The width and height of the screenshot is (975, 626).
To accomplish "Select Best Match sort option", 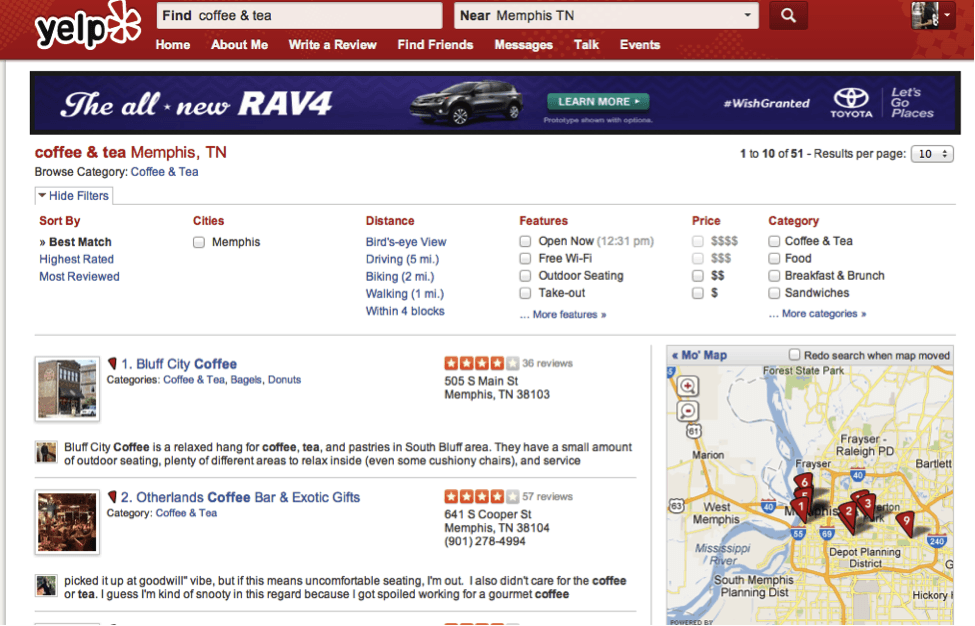I will click(x=80, y=242).
